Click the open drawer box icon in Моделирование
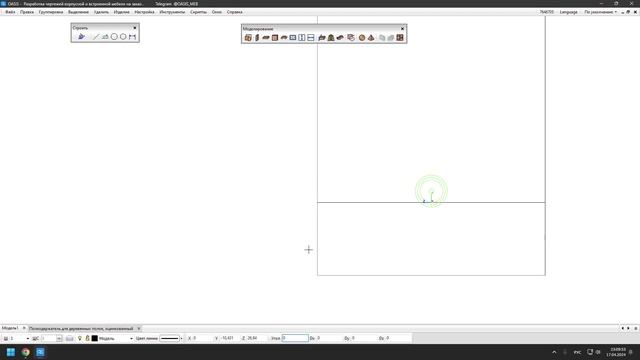This screenshot has width=640, height=360. click(322, 38)
